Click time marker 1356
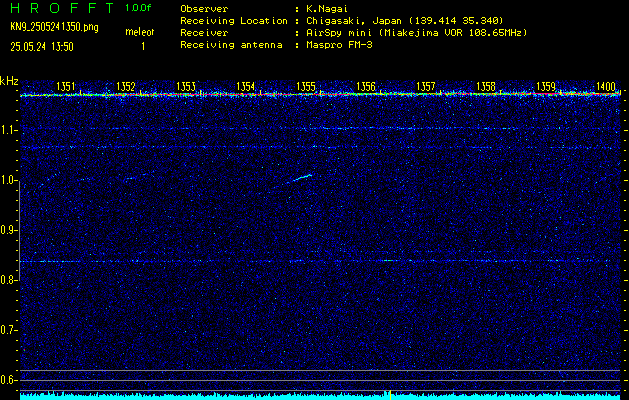Viewport: 629px width, 400px height. click(366, 87)
